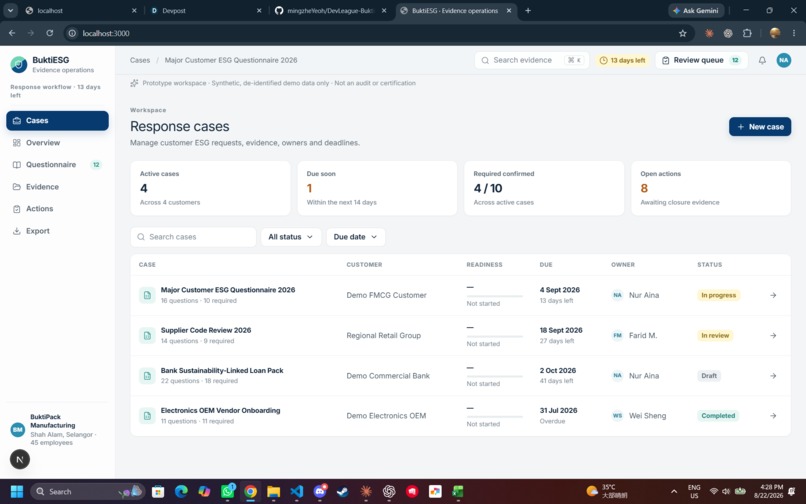
Task: Click the BM BuktiPack Manufacturing avatar
Action: tap(17, 429)
